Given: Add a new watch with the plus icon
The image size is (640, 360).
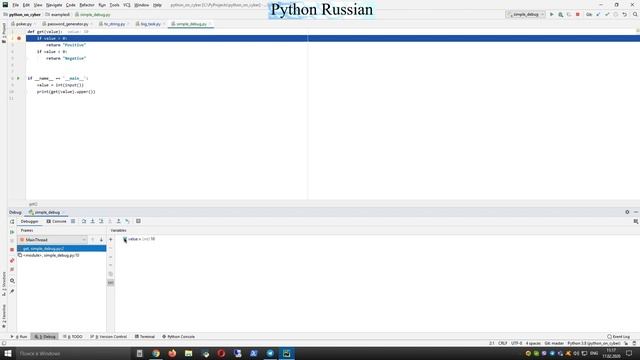Looking at the screenshot, I should tap(111, 240).
